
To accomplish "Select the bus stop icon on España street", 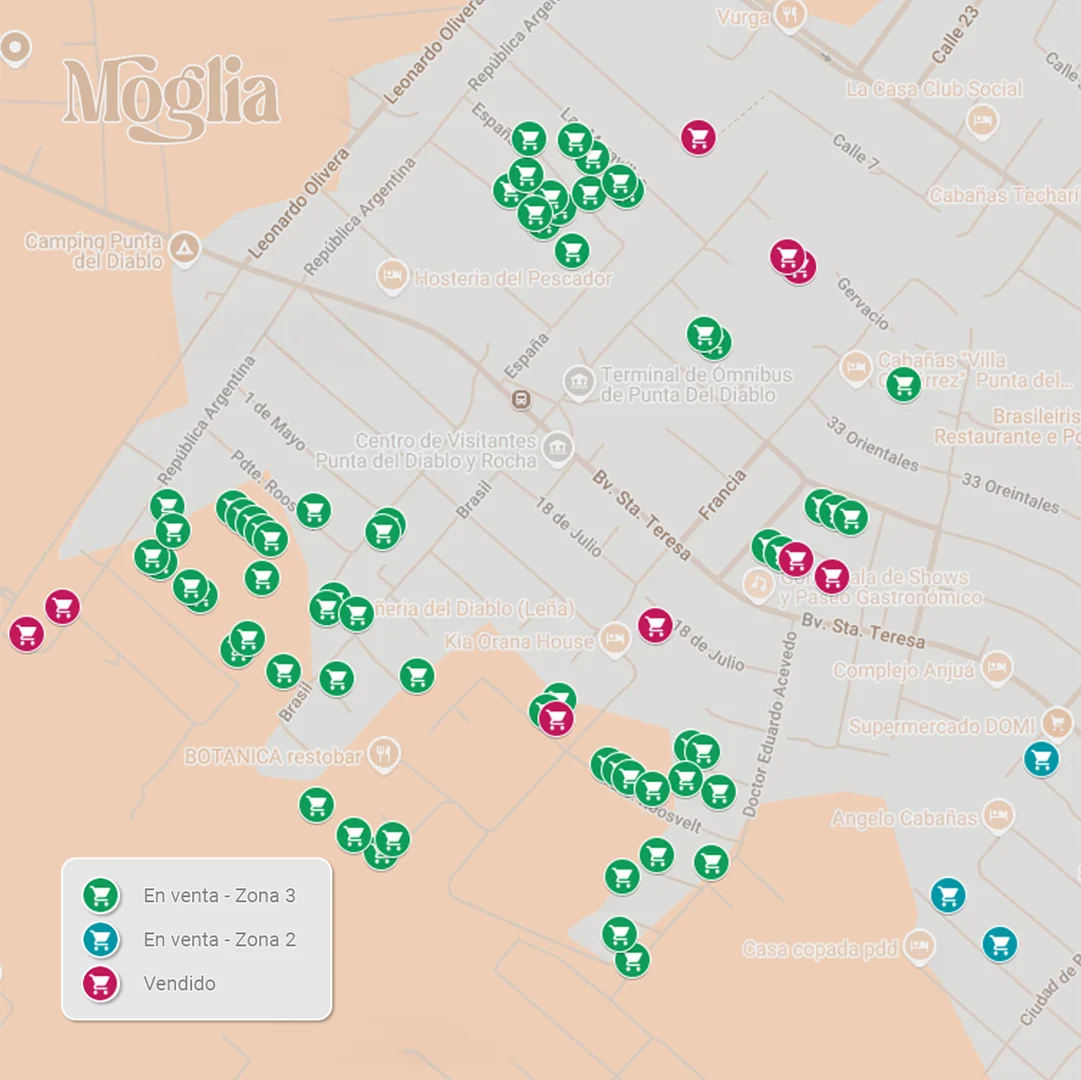I will pos(520,400).
